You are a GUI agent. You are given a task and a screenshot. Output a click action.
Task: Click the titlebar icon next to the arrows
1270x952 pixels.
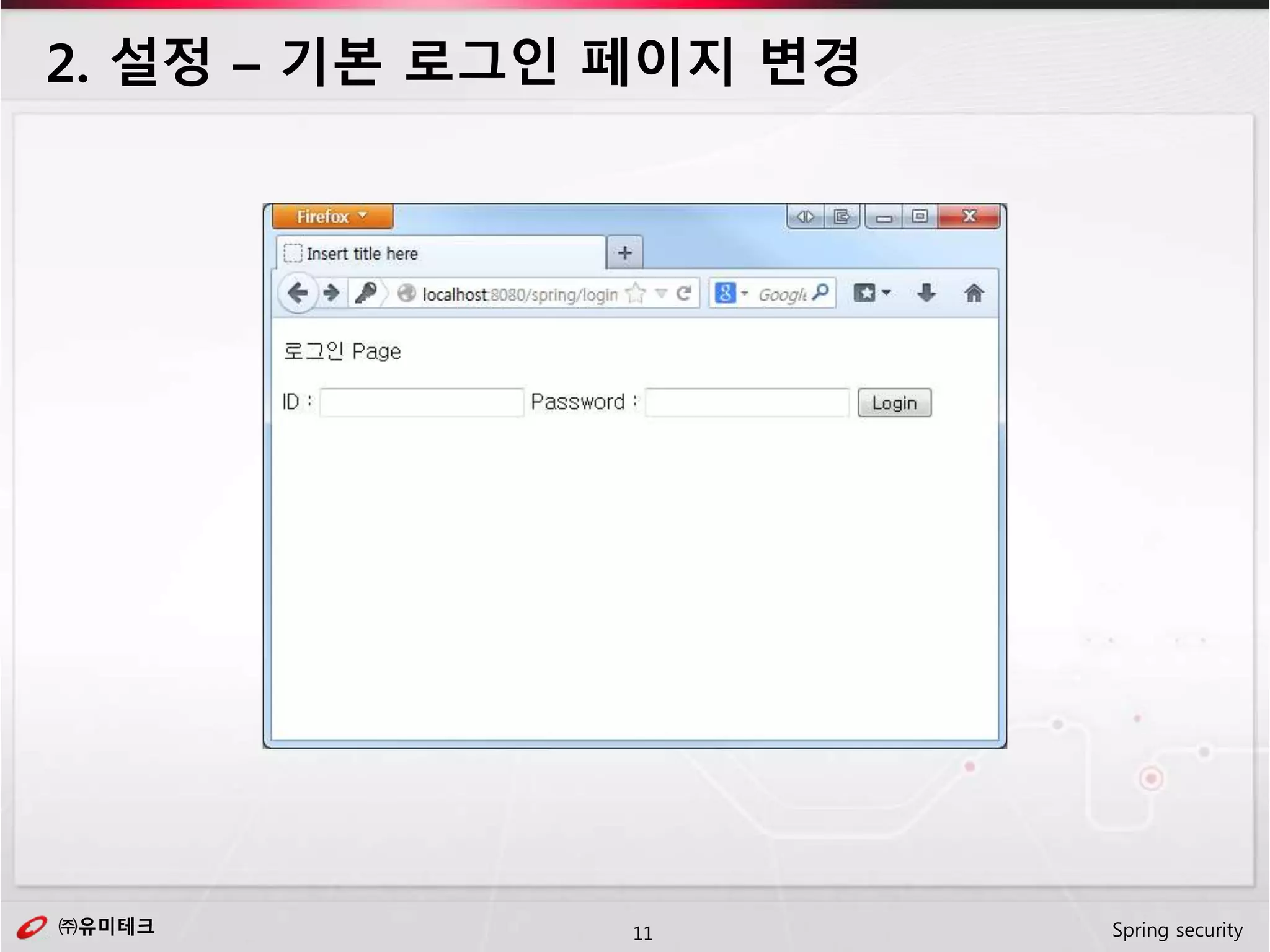pos(841,216)
